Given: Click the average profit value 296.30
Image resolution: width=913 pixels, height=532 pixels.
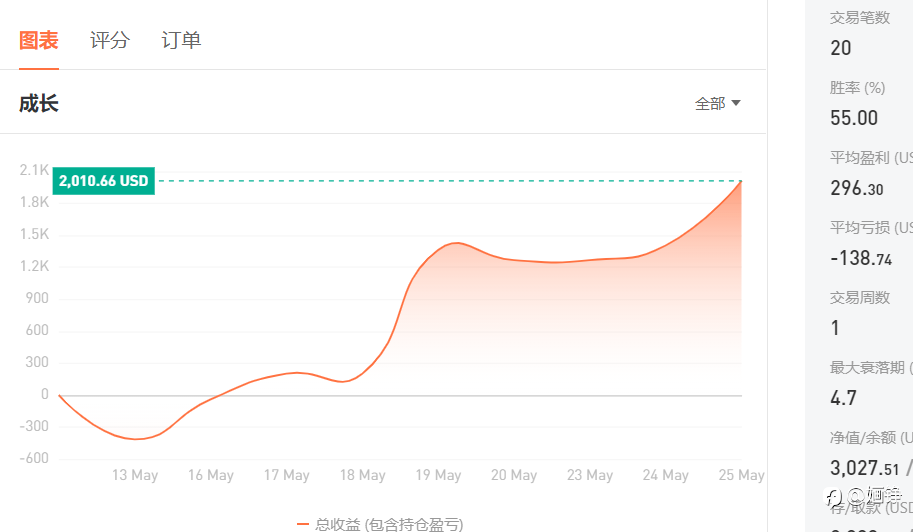Looking at the screenshot, I should click(857, 188).
